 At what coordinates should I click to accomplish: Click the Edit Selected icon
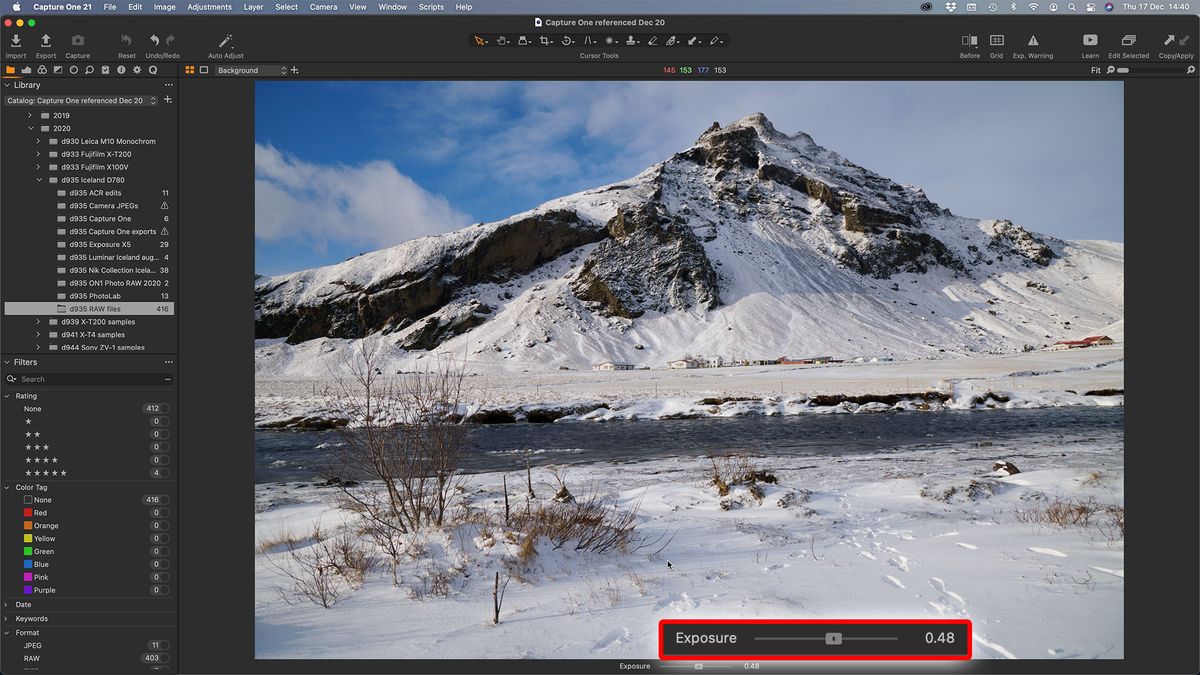1129,42
